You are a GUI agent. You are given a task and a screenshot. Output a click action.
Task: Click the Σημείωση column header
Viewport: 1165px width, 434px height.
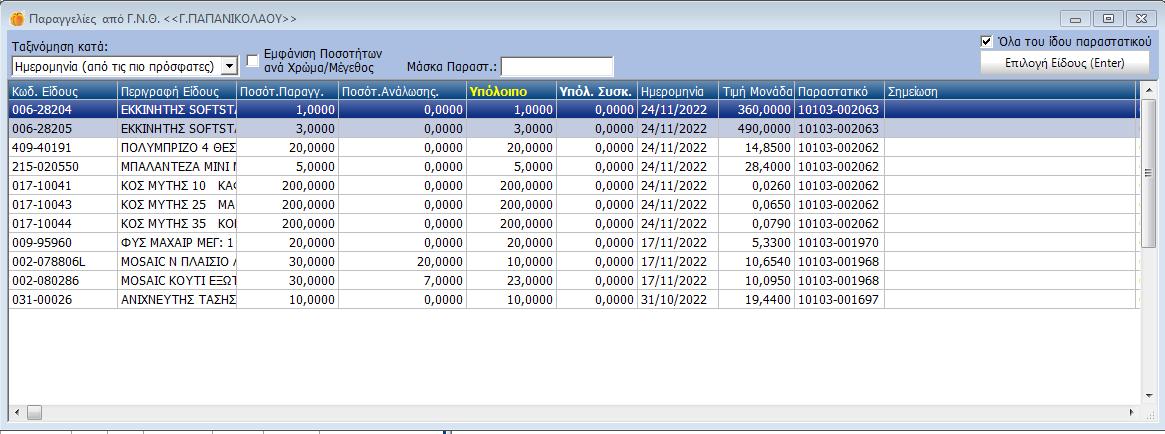tap(1010, 91)
